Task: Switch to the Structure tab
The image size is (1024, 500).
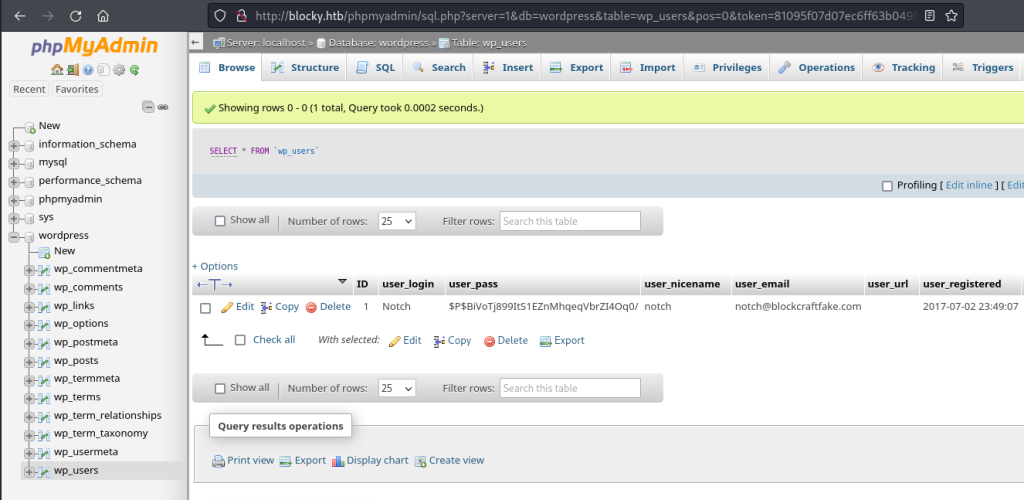Action: [304, 67]
